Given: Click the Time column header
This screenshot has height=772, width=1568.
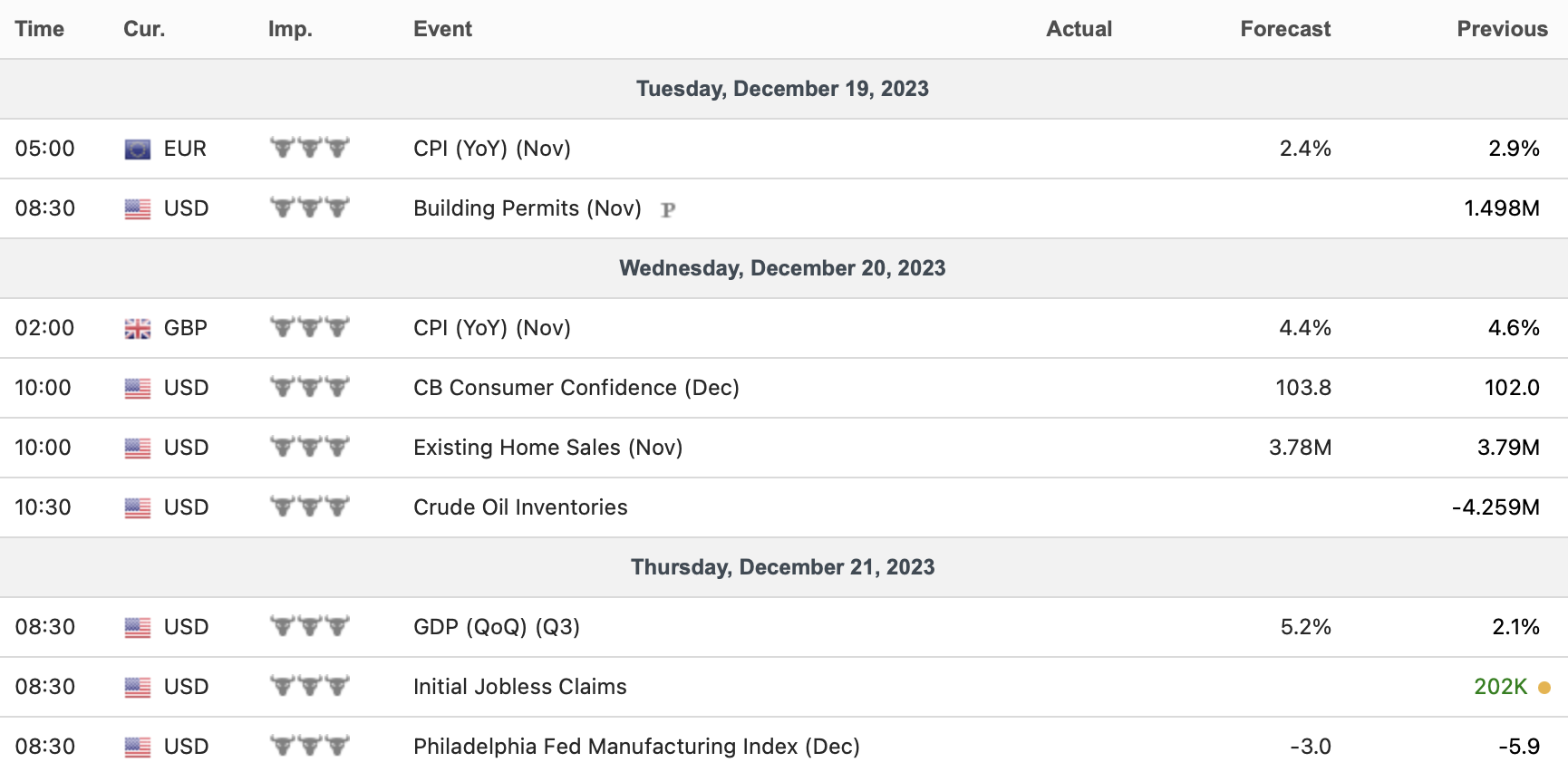Looking at the screenshot, I should tap(39, 29).
